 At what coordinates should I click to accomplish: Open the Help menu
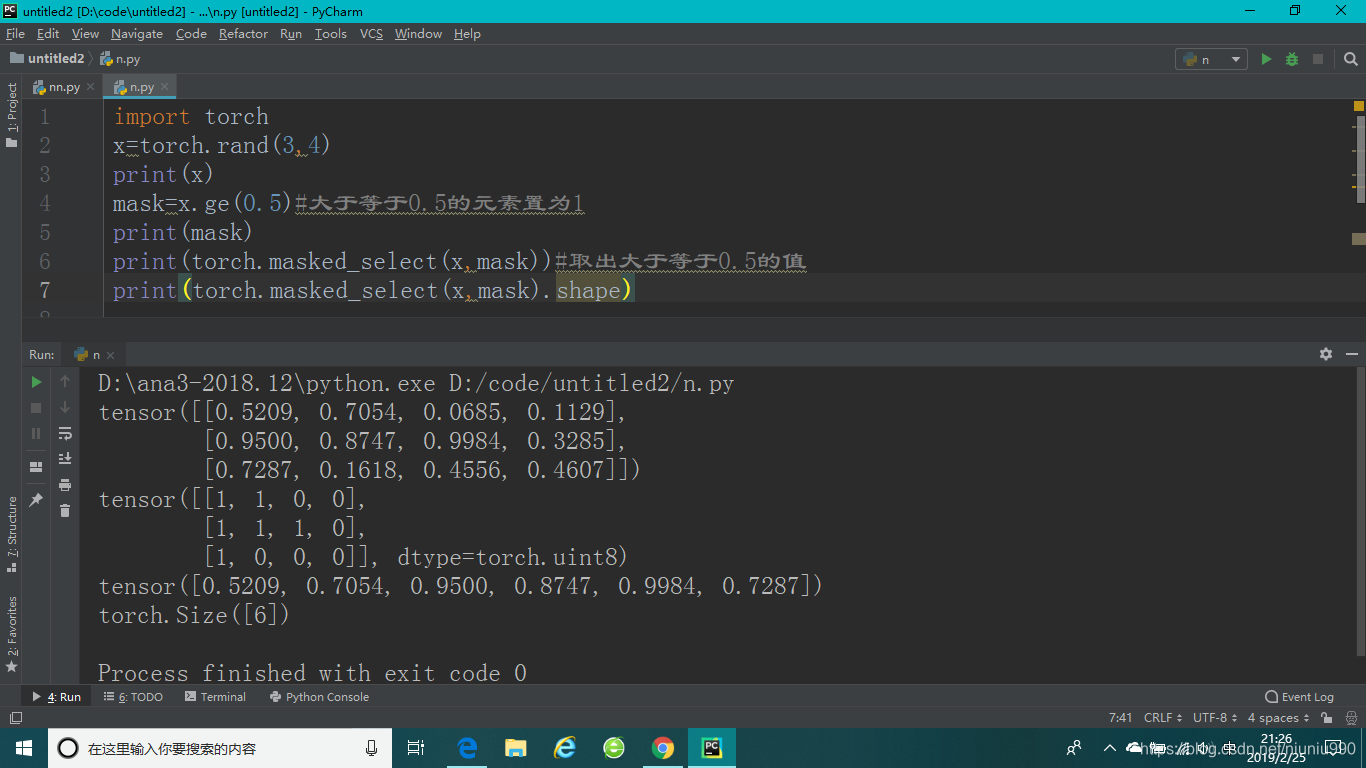467,33
